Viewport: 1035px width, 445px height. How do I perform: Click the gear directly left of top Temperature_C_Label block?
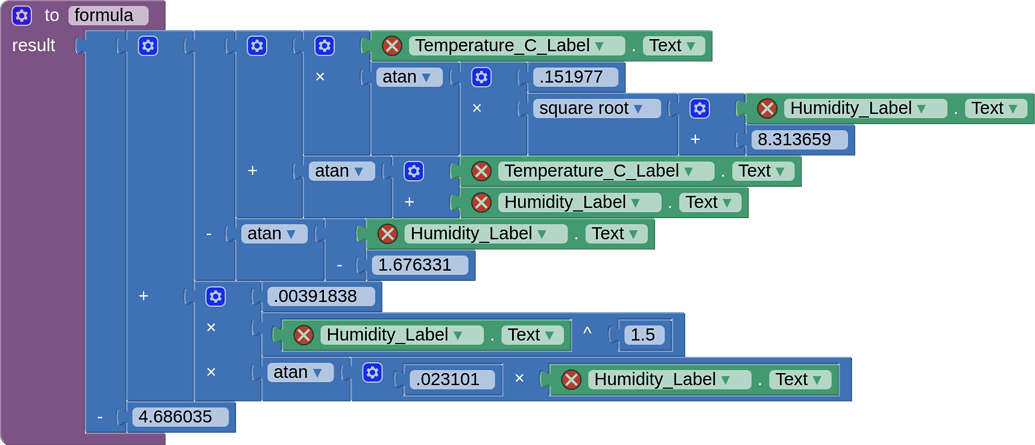[323, 46]
